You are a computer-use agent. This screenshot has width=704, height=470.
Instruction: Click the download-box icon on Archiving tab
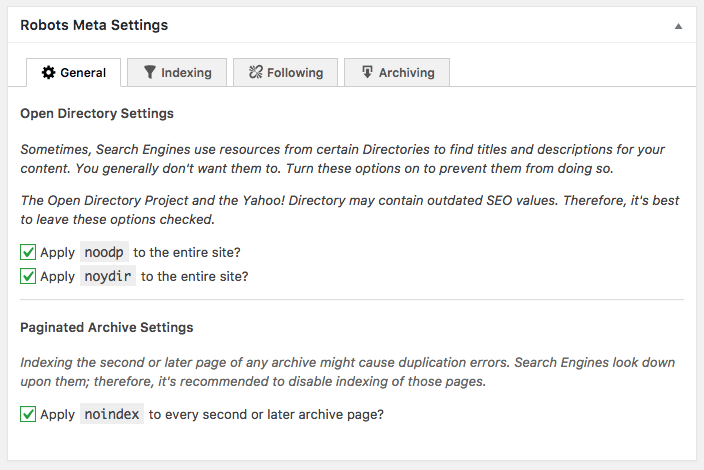[367, 72]
